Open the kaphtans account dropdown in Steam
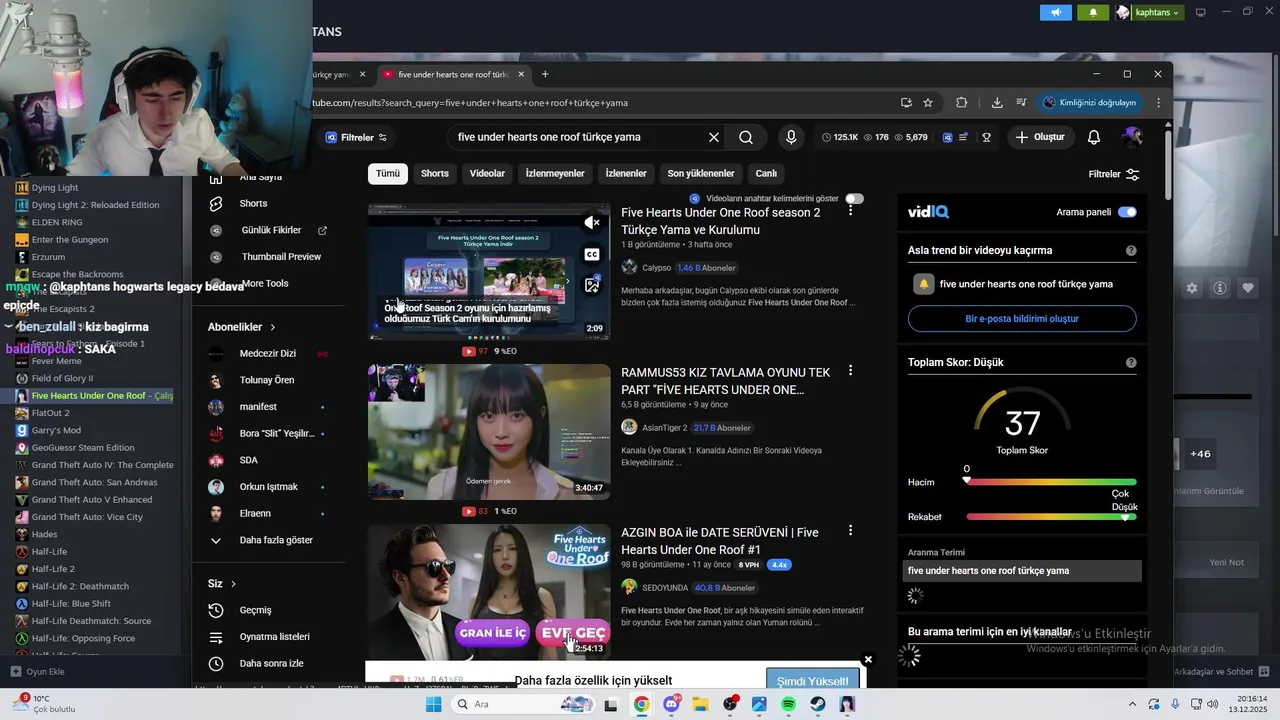This screenshot has width=1280, height=720. [x=1151, y=12]
